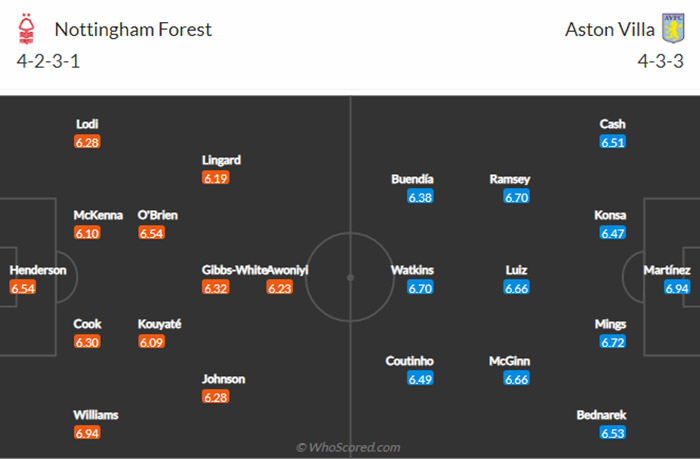Click player name Kouyaté
This screenshot has height=459, width=700.
click(159, 324)
